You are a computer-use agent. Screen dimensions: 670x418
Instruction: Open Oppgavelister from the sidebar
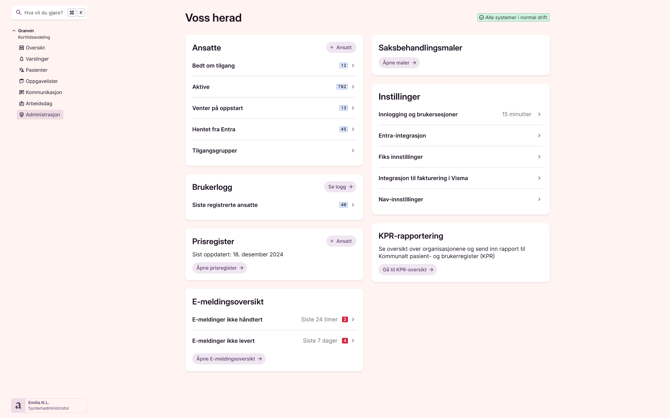point(40,81)
